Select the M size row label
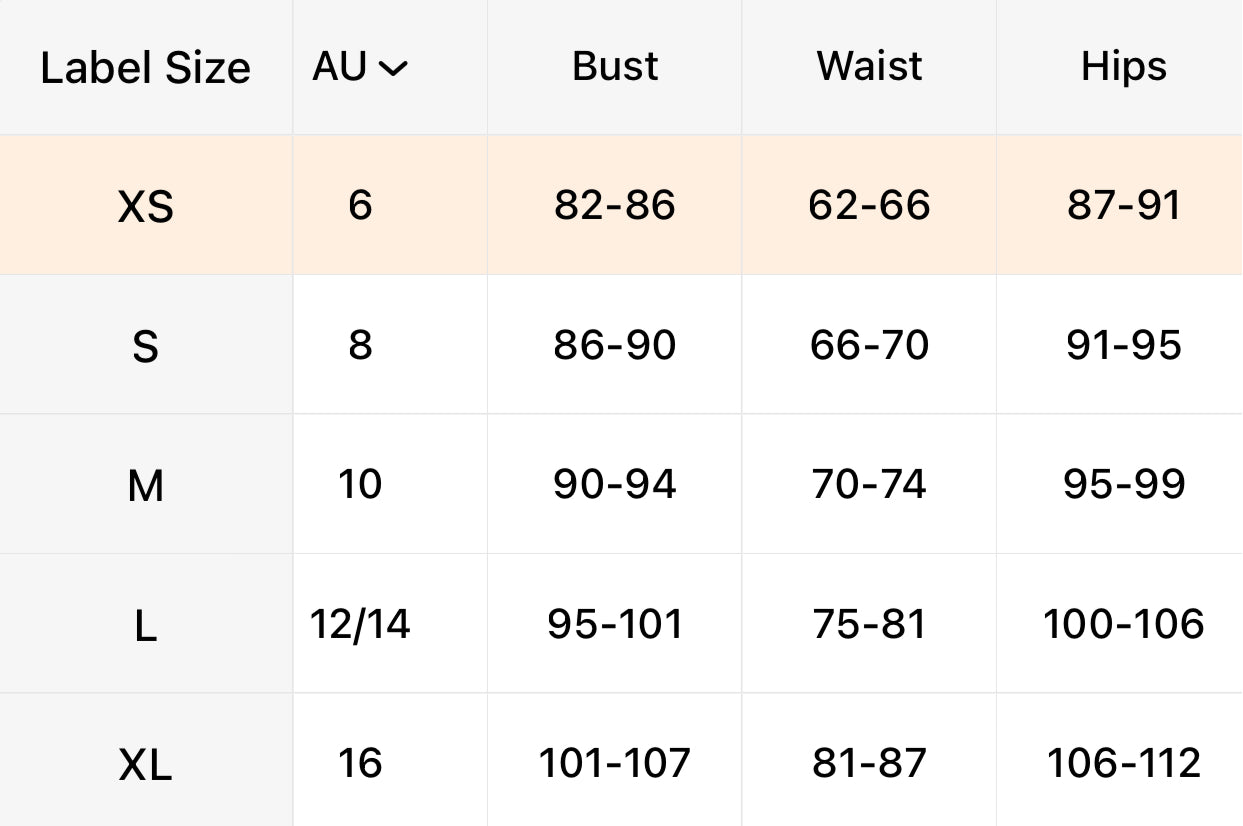This screenshot has height=826, width=1243. click(x=145, y=487)
